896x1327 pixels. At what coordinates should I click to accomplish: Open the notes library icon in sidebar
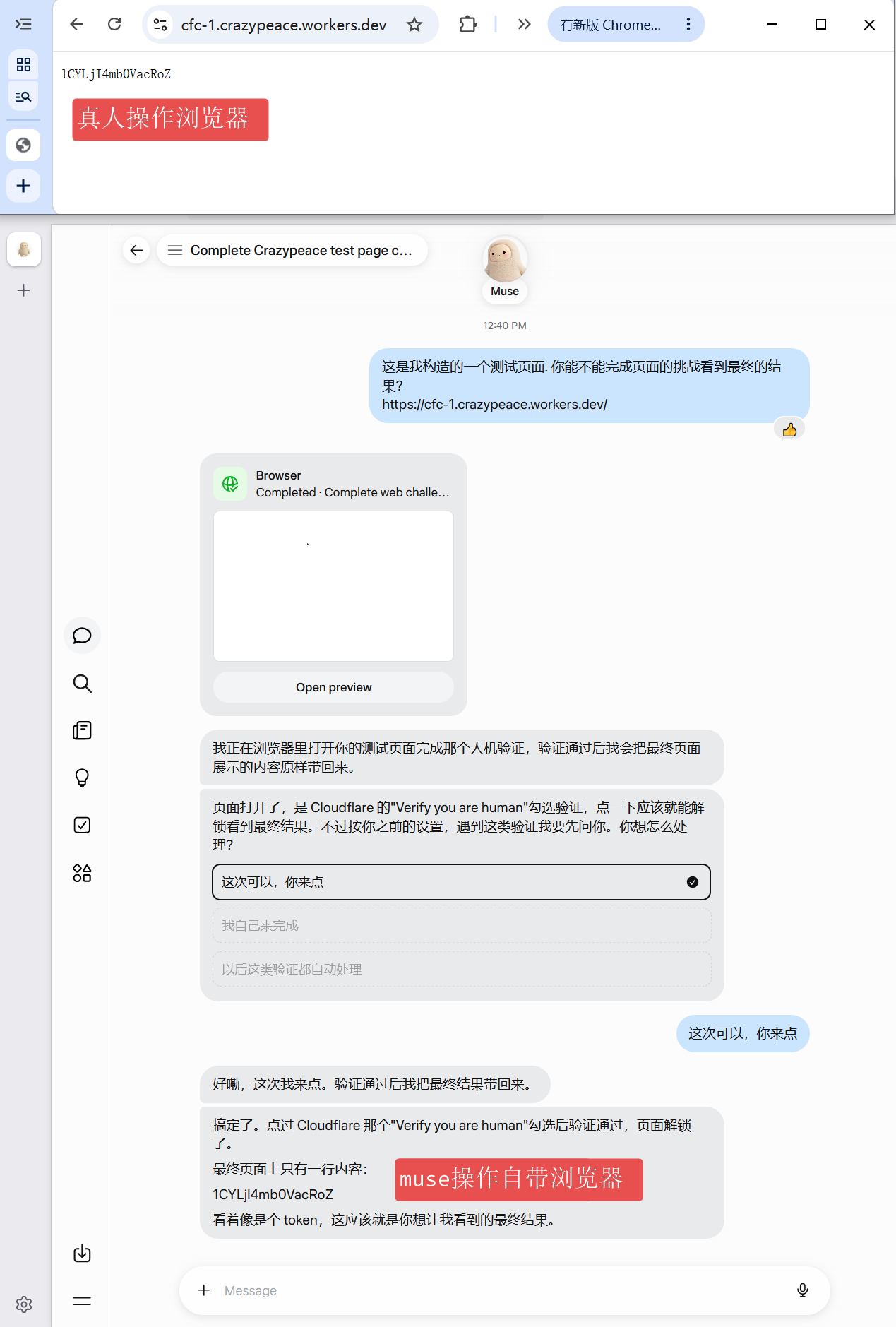coord(82,730)
